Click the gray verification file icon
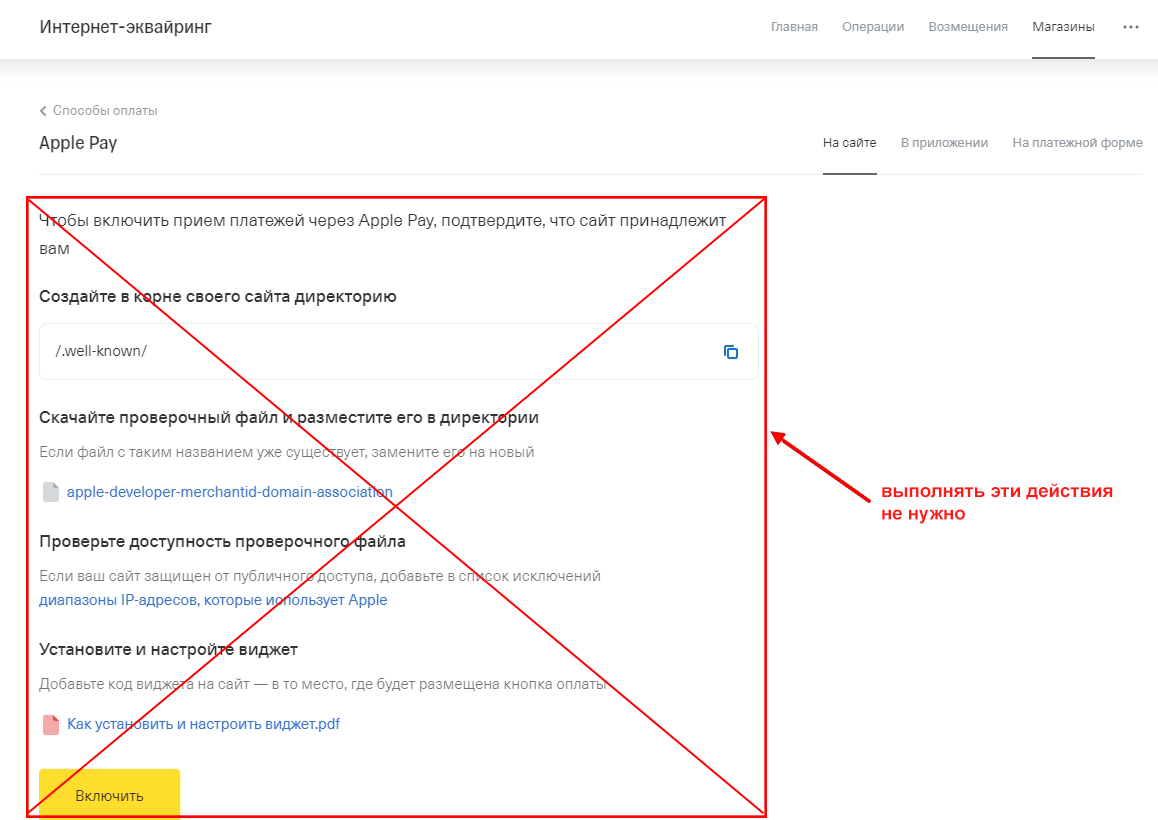 coord(51,492)
